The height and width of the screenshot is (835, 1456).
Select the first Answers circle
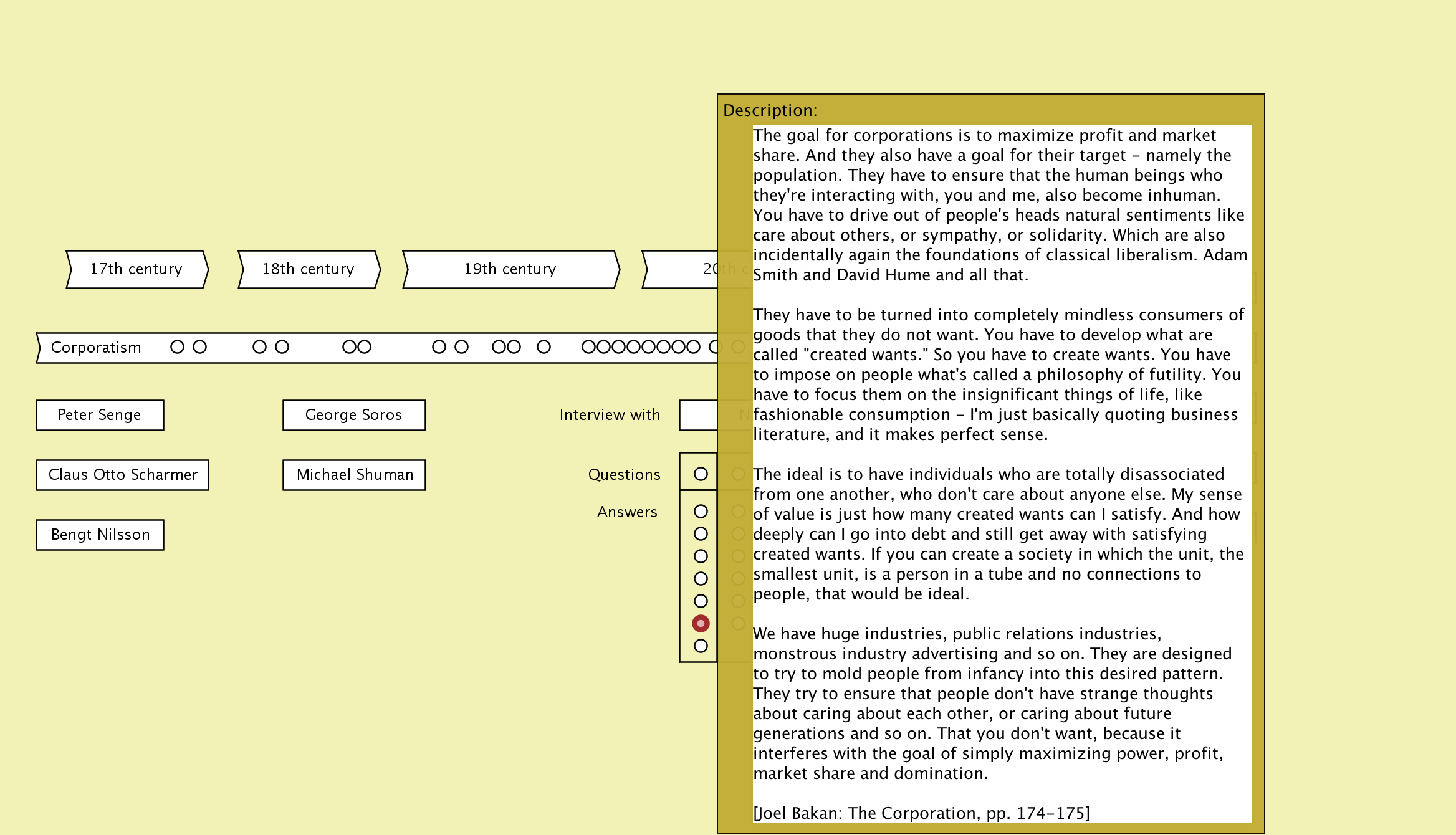point(701,512)
